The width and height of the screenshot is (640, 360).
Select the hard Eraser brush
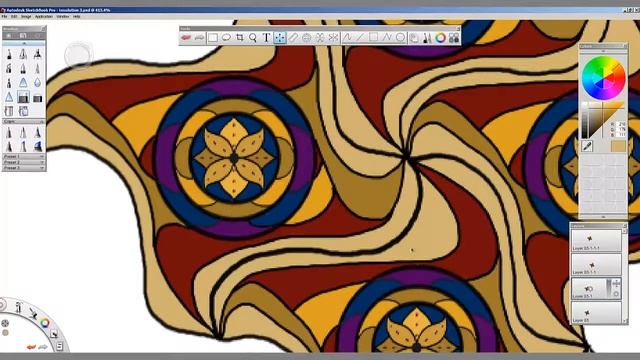pyautogui.click(x=37, y=98)
